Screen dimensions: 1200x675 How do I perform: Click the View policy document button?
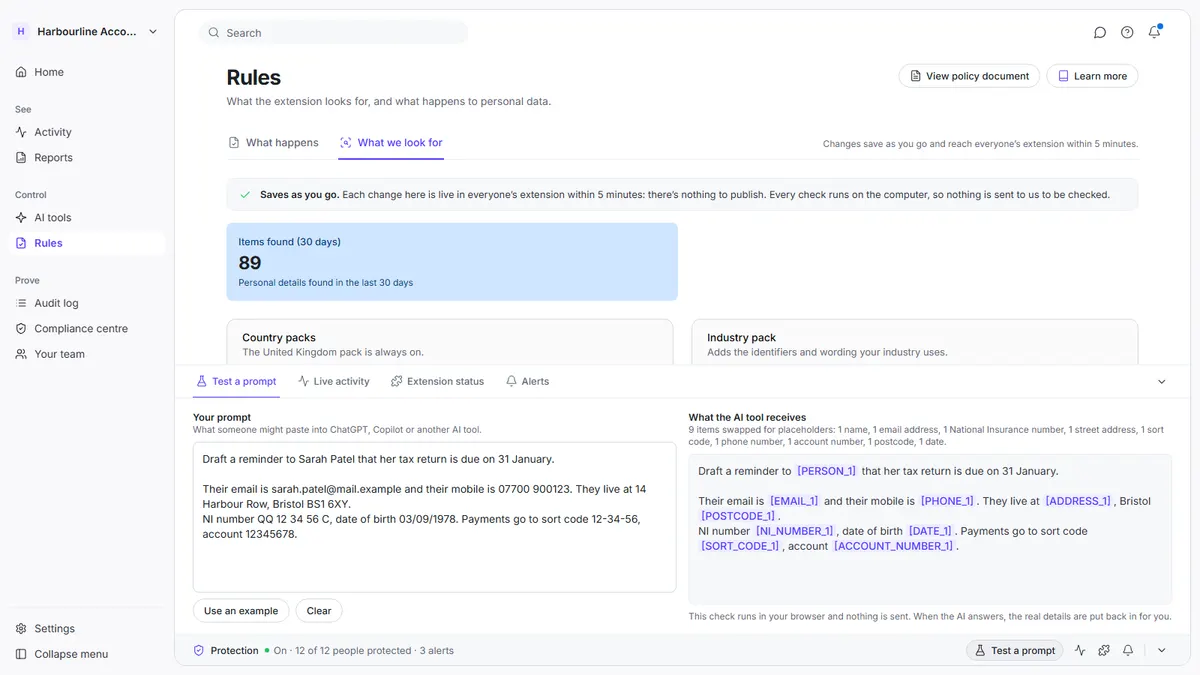click(x=968, y=76)
